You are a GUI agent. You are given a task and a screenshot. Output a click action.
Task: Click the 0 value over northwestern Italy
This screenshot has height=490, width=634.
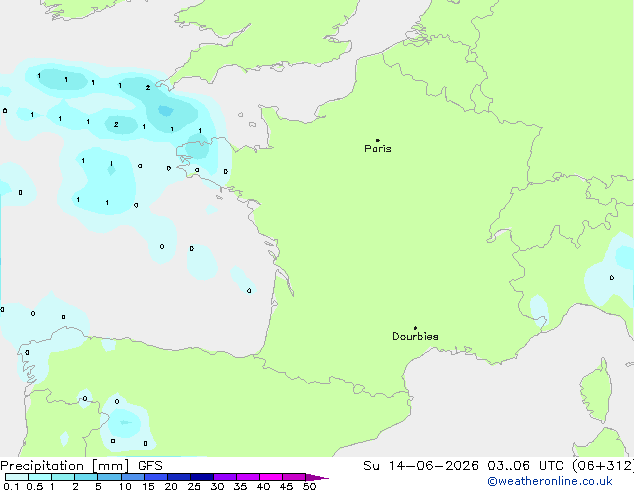(x=612, y=278)
